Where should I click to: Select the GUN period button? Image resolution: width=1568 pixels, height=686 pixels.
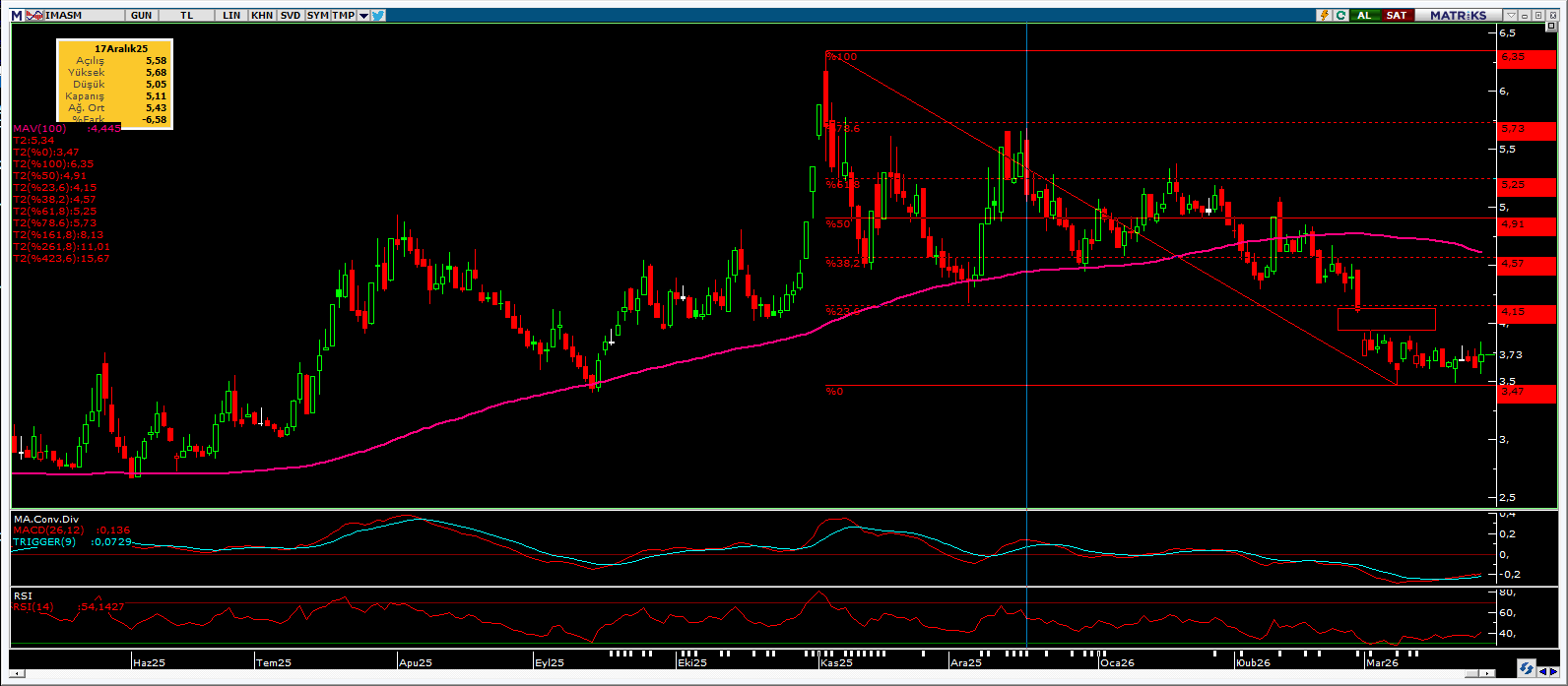(141, 16)
